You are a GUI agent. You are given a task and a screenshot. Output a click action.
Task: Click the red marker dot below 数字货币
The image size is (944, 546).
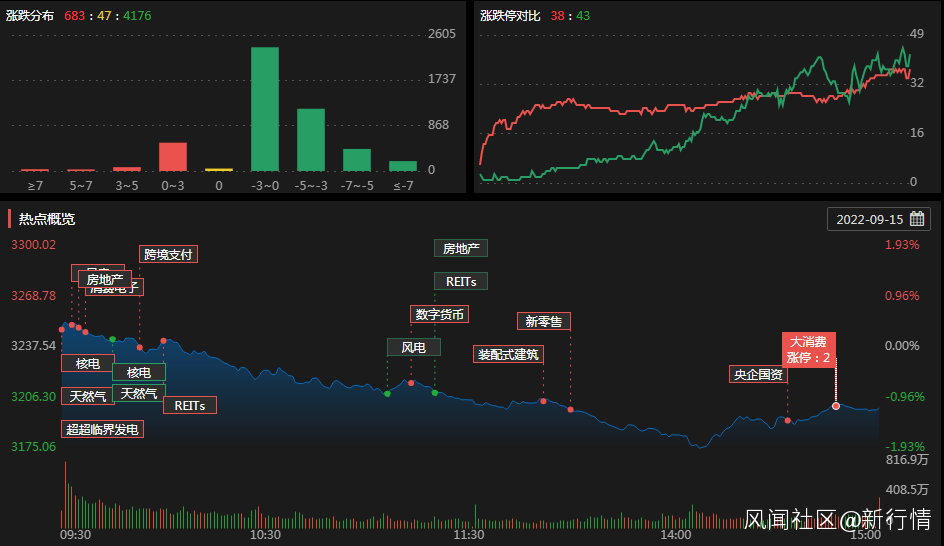(x=411, y=383)
